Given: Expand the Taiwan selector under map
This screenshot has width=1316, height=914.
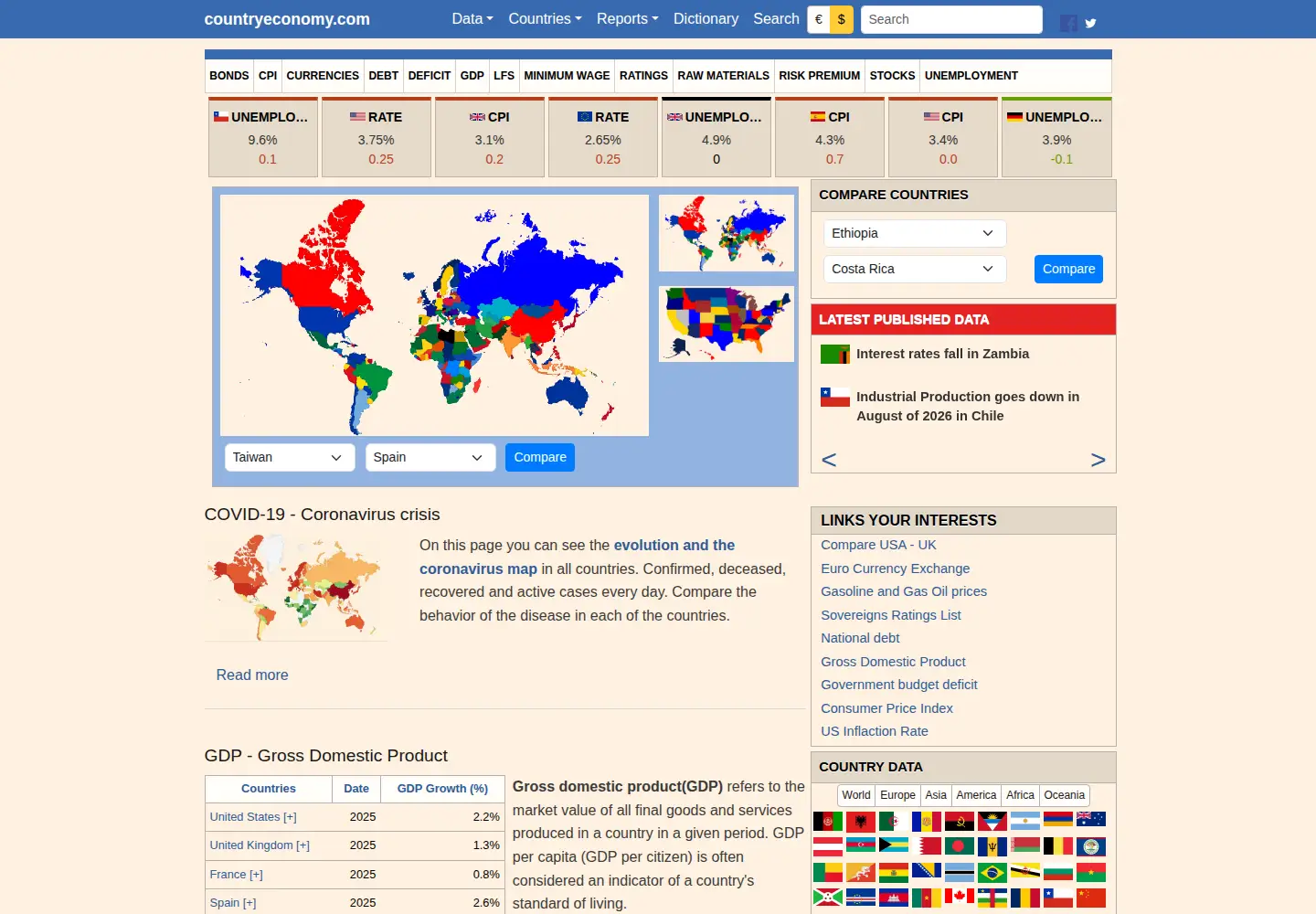Looking at the screenshot, I should (290, 457).
